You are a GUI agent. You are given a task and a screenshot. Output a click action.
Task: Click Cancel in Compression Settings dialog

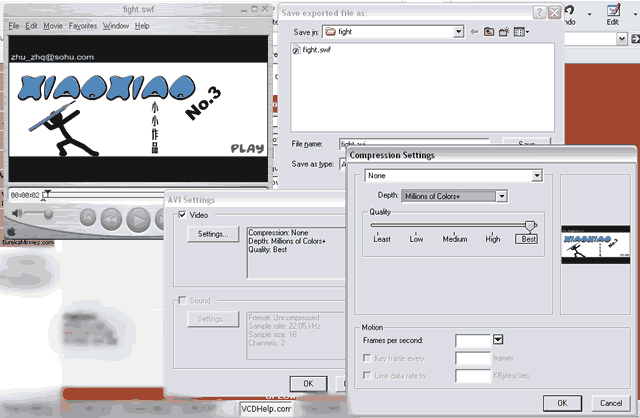point(611,403)
